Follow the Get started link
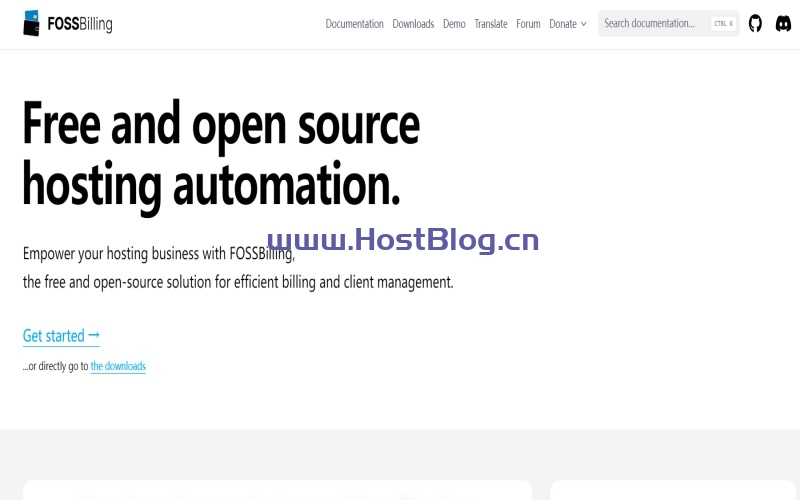Viewport: 800px width, 500px height. pyautogui.click(x=61, y=336)
